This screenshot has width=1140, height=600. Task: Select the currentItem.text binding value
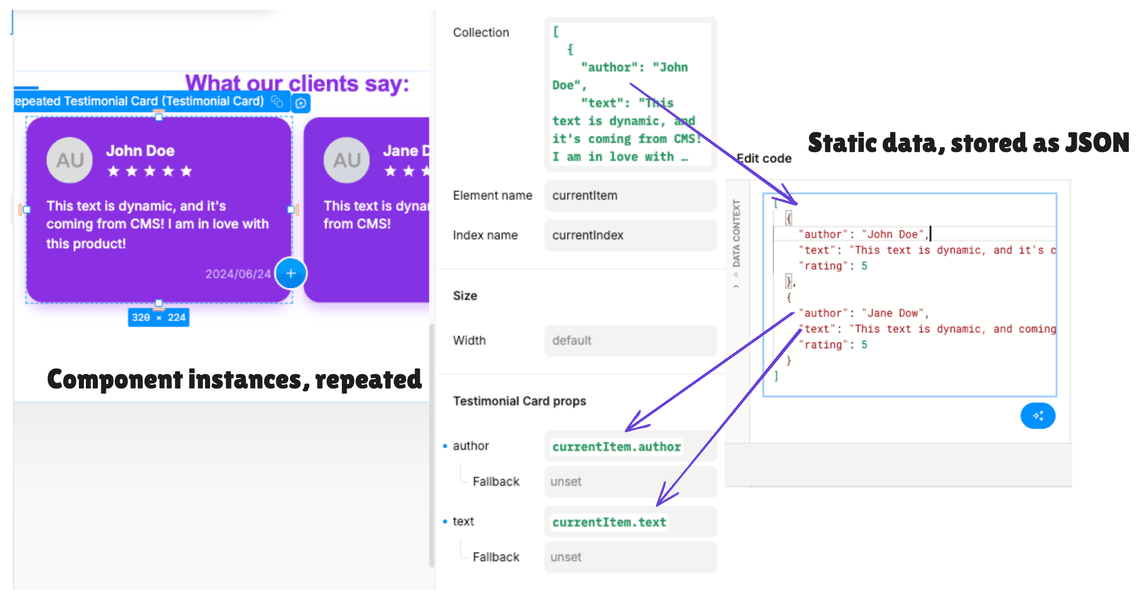(609, 522)
